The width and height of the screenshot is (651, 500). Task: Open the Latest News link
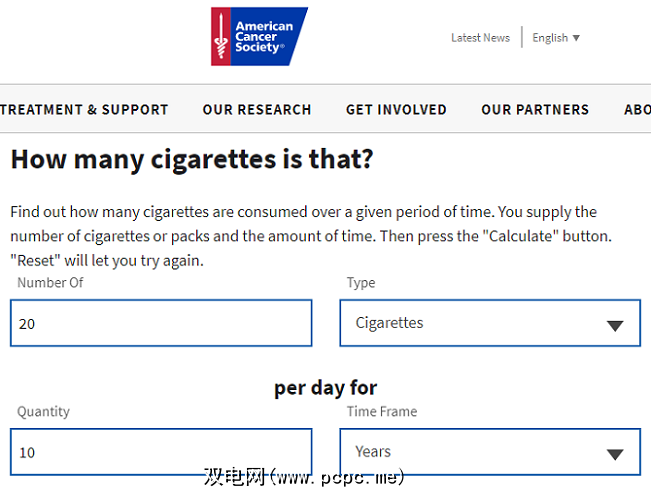[480, 38]
